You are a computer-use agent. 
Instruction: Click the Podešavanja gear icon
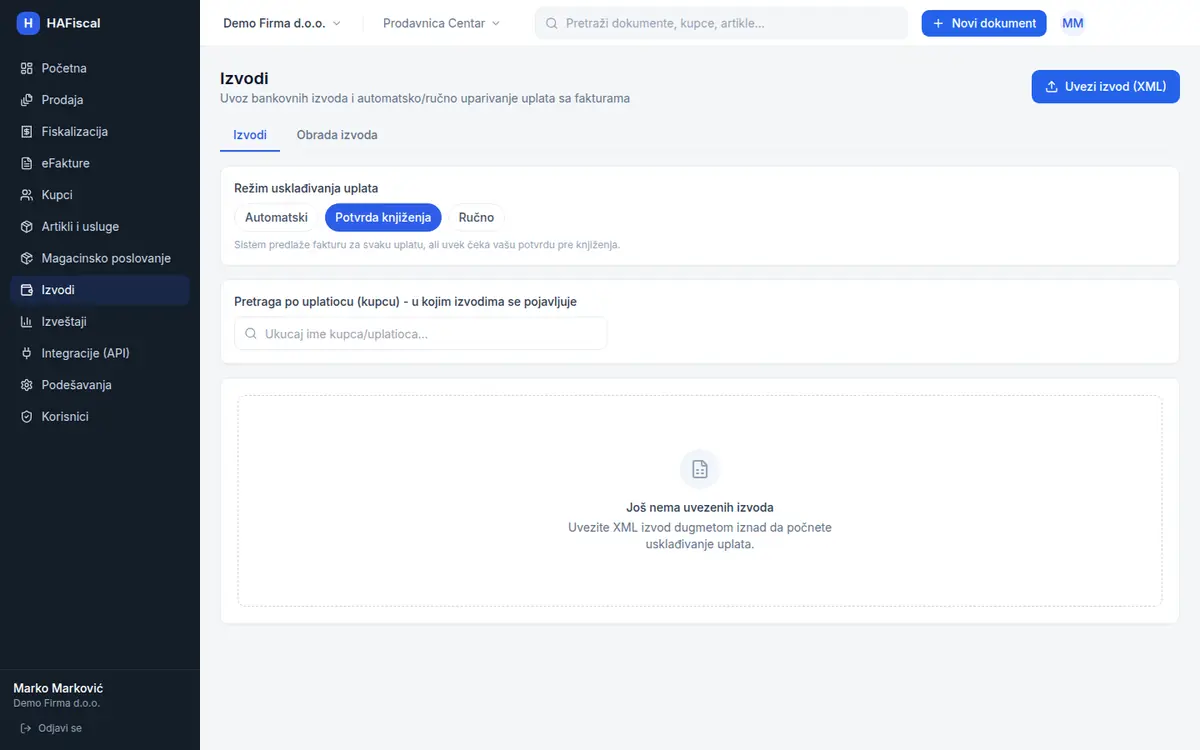(x=27, y=385)
